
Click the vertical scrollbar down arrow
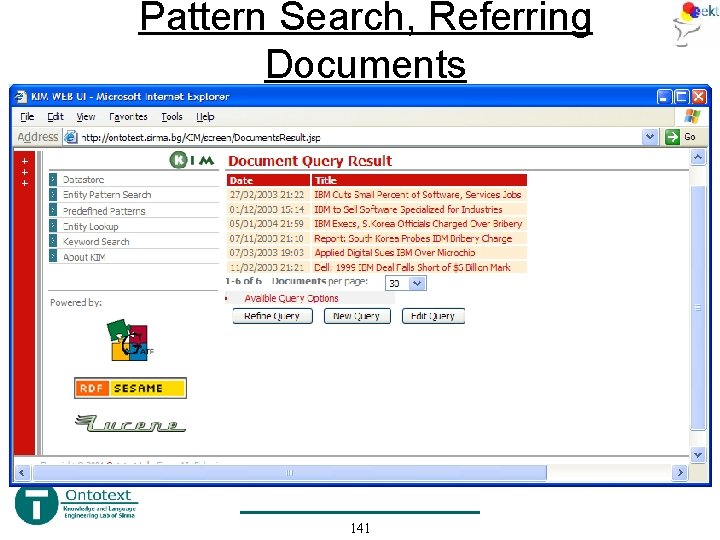point(698,455)
